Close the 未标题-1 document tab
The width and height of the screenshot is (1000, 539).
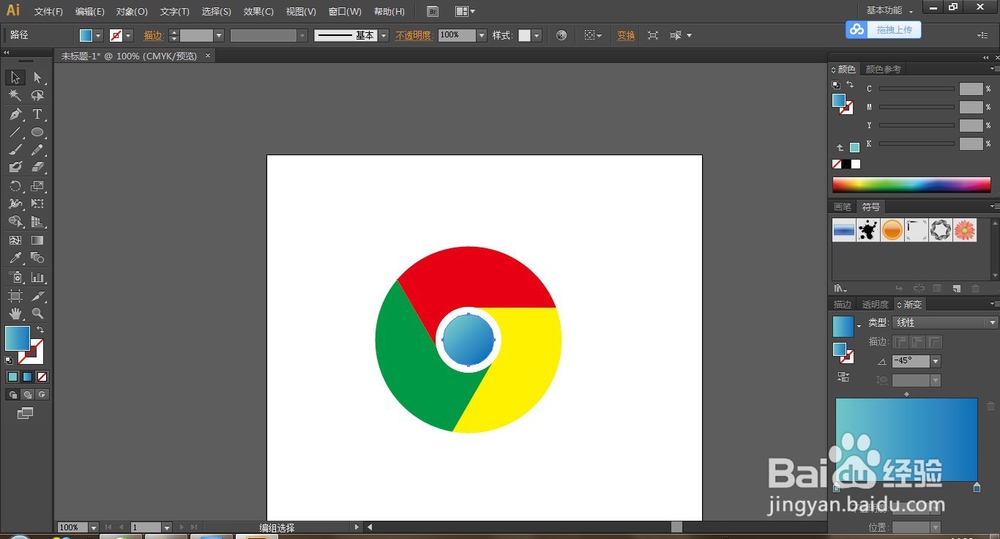tap(207, 56)
